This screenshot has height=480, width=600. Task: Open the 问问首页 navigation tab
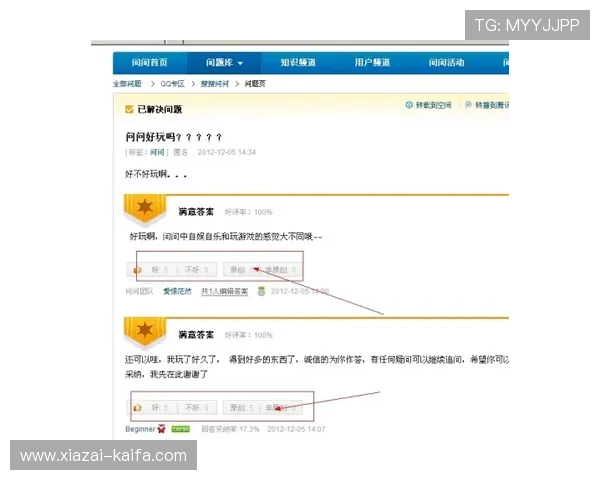click(x=150, y=62)
